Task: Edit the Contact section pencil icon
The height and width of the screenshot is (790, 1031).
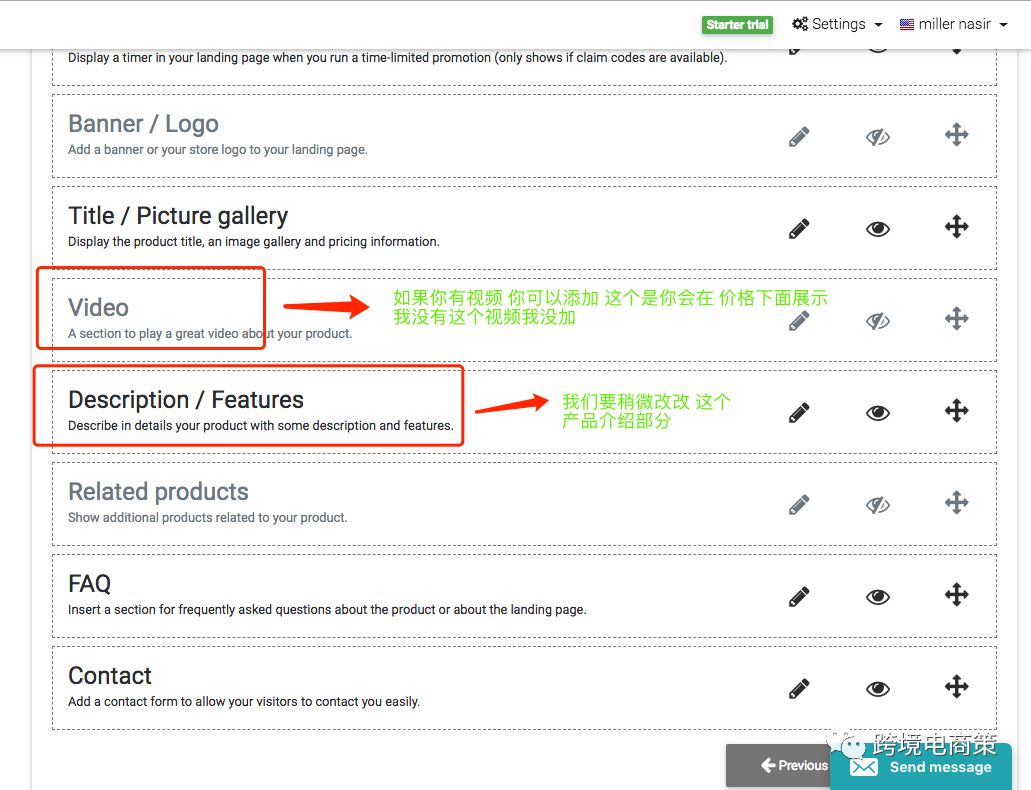Action: (x=799, y=688)
